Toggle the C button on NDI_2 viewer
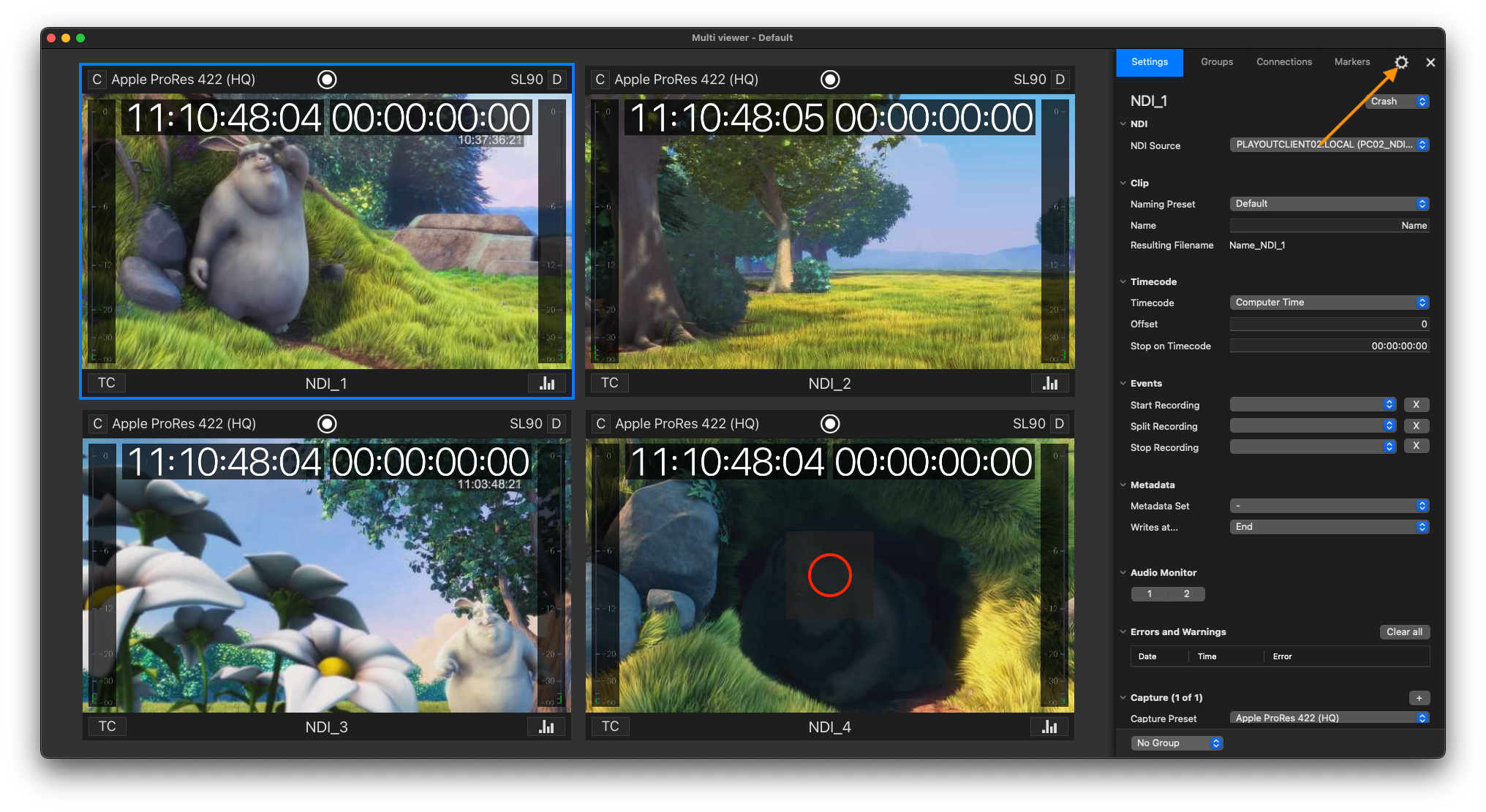 (x=600, y=79)
